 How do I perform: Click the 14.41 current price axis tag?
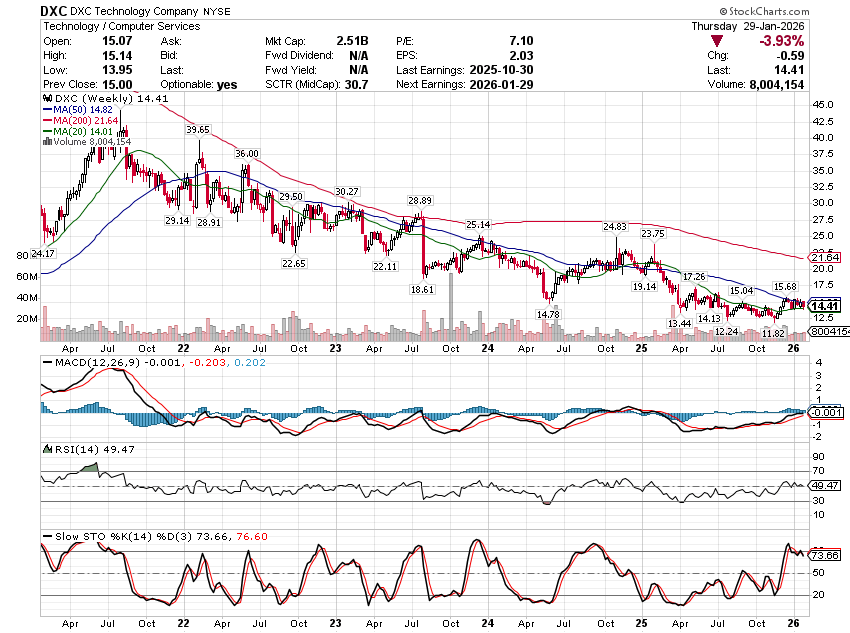[825, 306]
